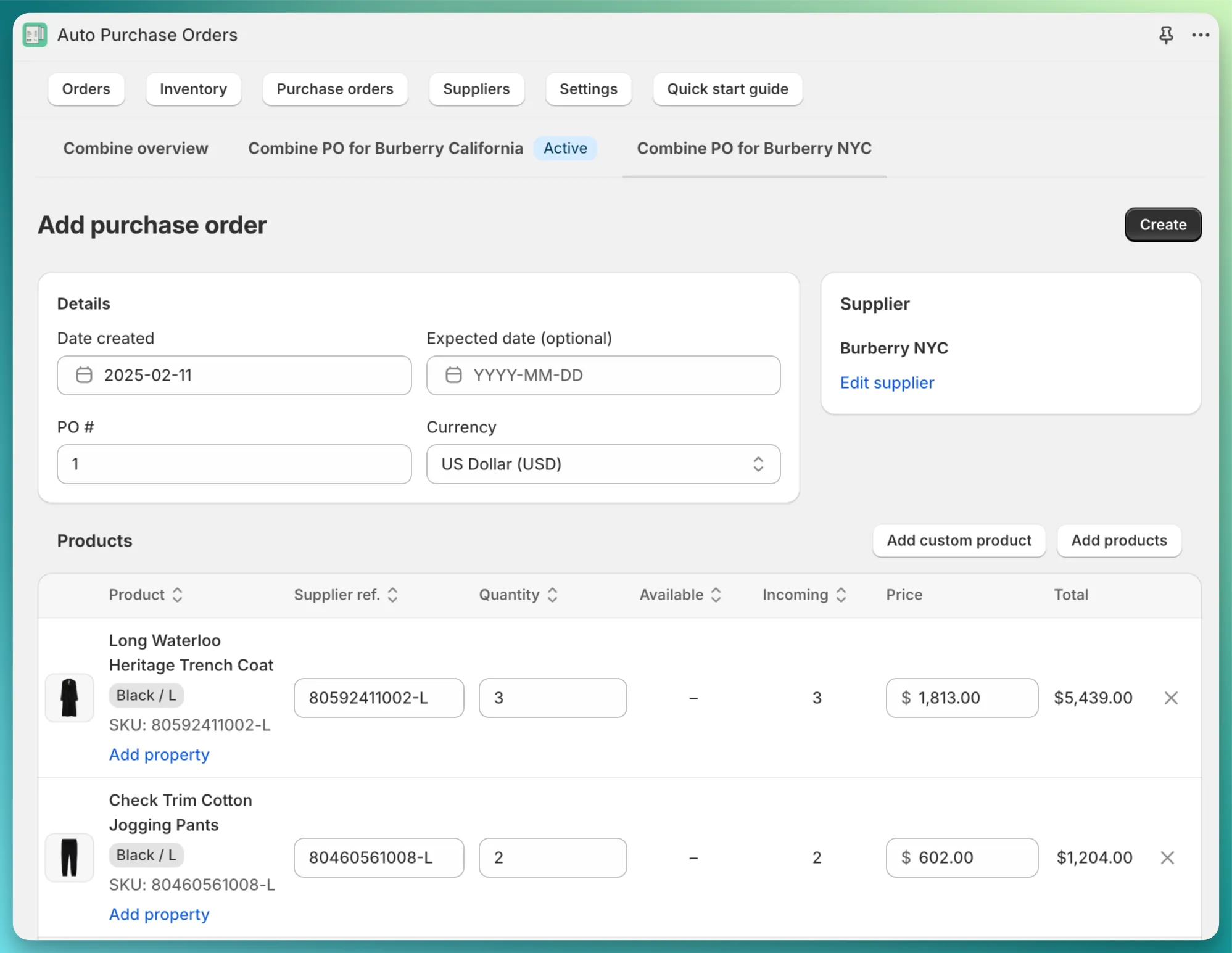Click the Jogging Pants product thumbnail
Viewport: 1232px width, 953px height.
point(69,857)
